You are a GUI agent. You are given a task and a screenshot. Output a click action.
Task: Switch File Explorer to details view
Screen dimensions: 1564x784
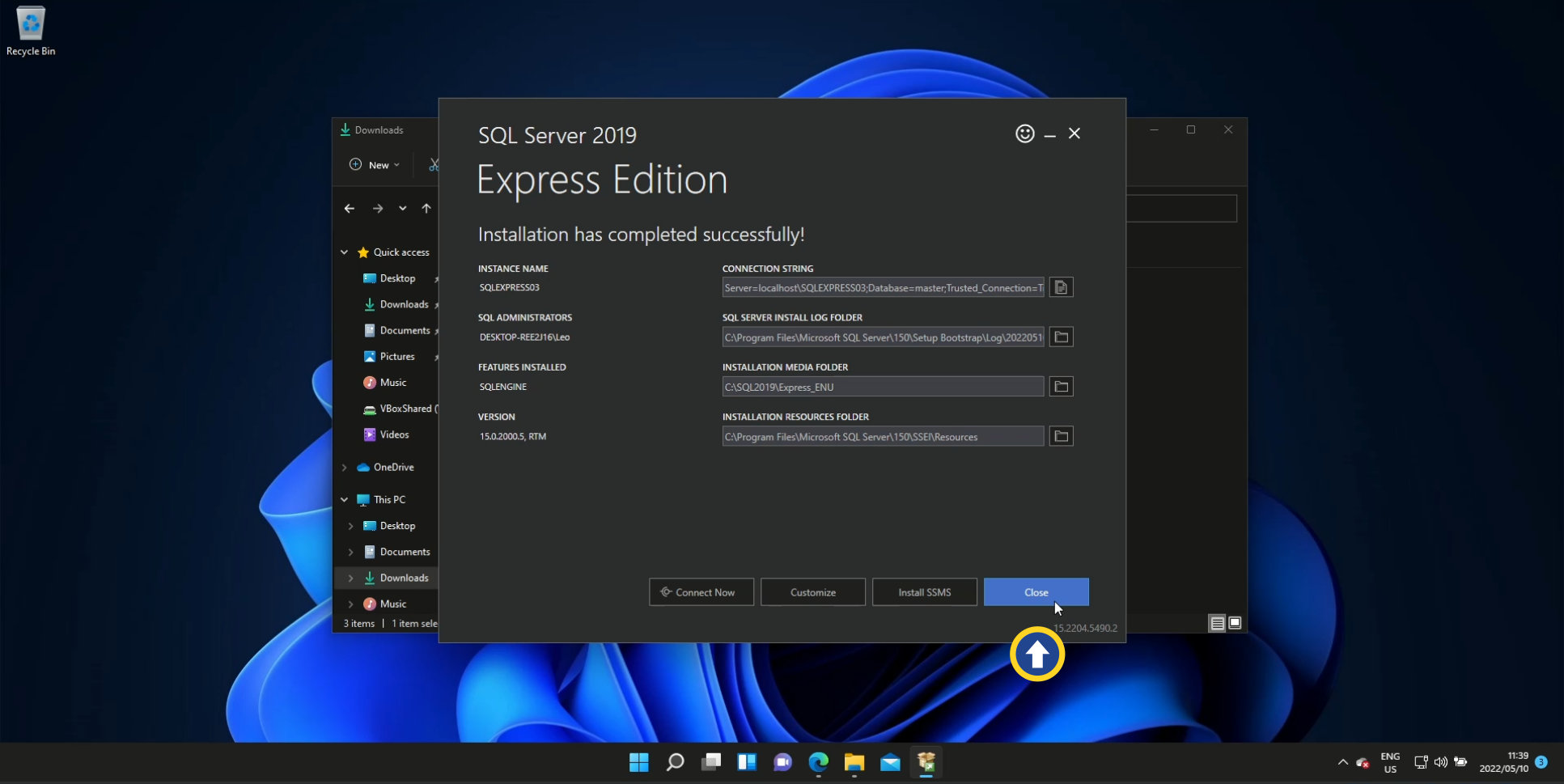pyautogui.click(x=1217, y=623)
